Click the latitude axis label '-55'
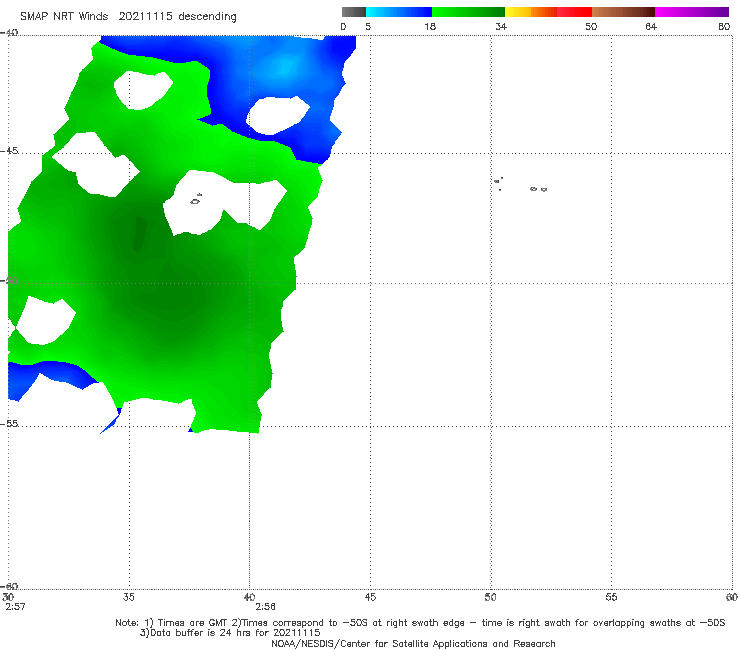This screenshot has width=740, height=650. (x=9, y=423)
